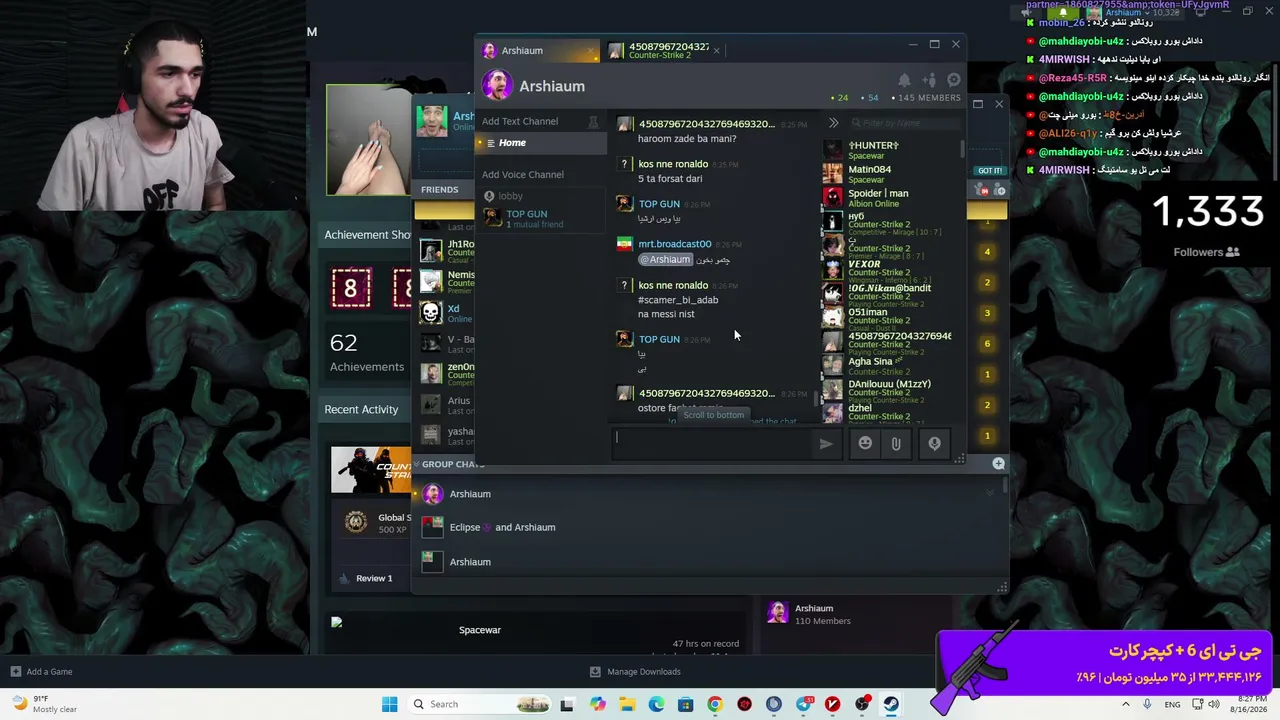Open Telegram from the taskbar
Screen dimensions: 1280x720
803,704
